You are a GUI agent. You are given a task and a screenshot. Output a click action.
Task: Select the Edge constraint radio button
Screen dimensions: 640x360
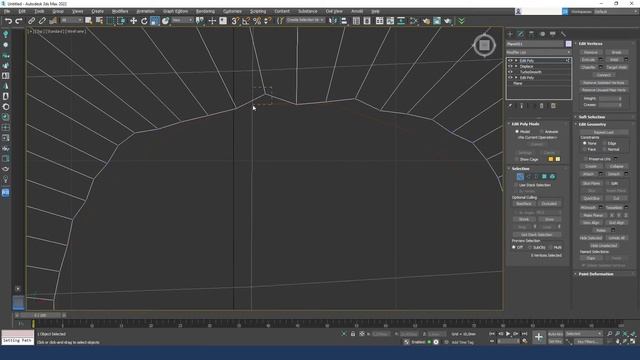[x=604, y=143]
